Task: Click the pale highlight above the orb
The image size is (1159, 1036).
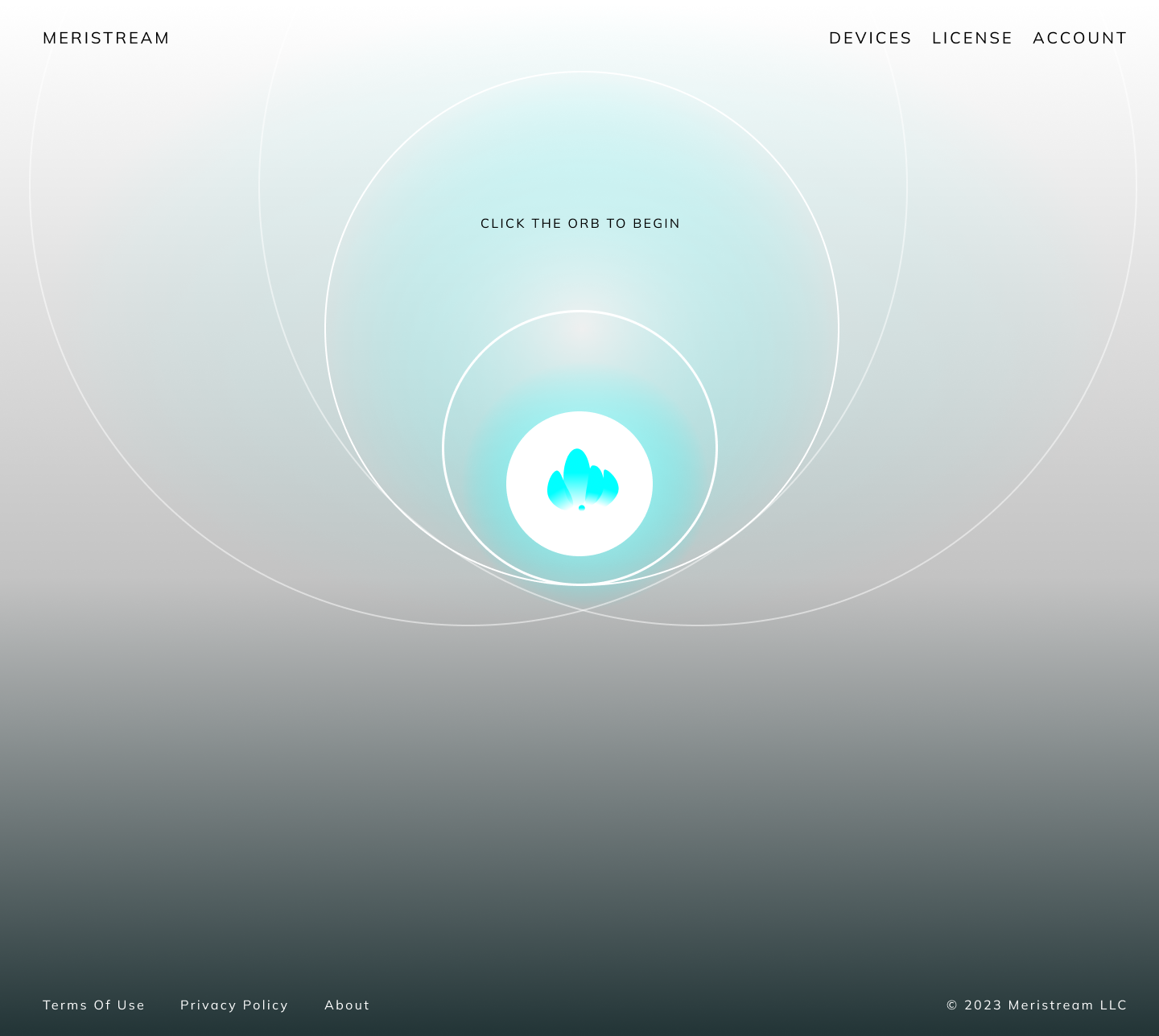Action: coord(579,330)
